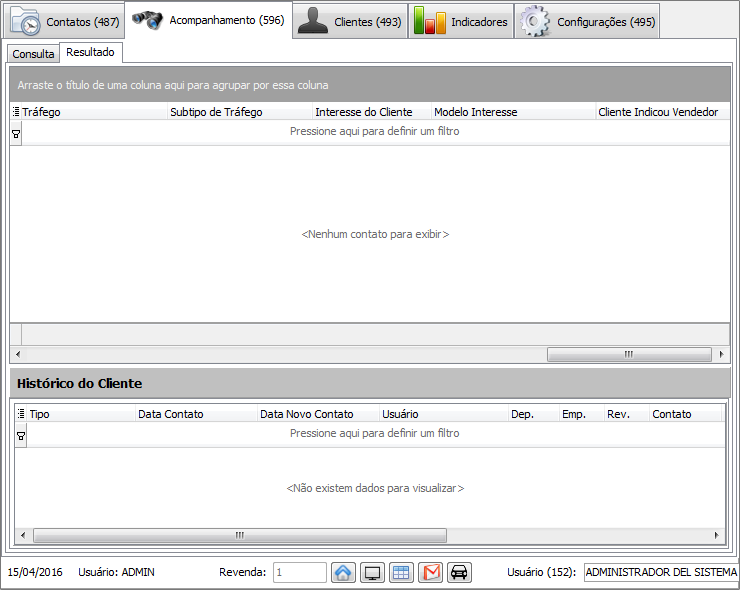
Task: Click the top grid horizontal scrollbar thumb
Action: (x=629, y=354)
